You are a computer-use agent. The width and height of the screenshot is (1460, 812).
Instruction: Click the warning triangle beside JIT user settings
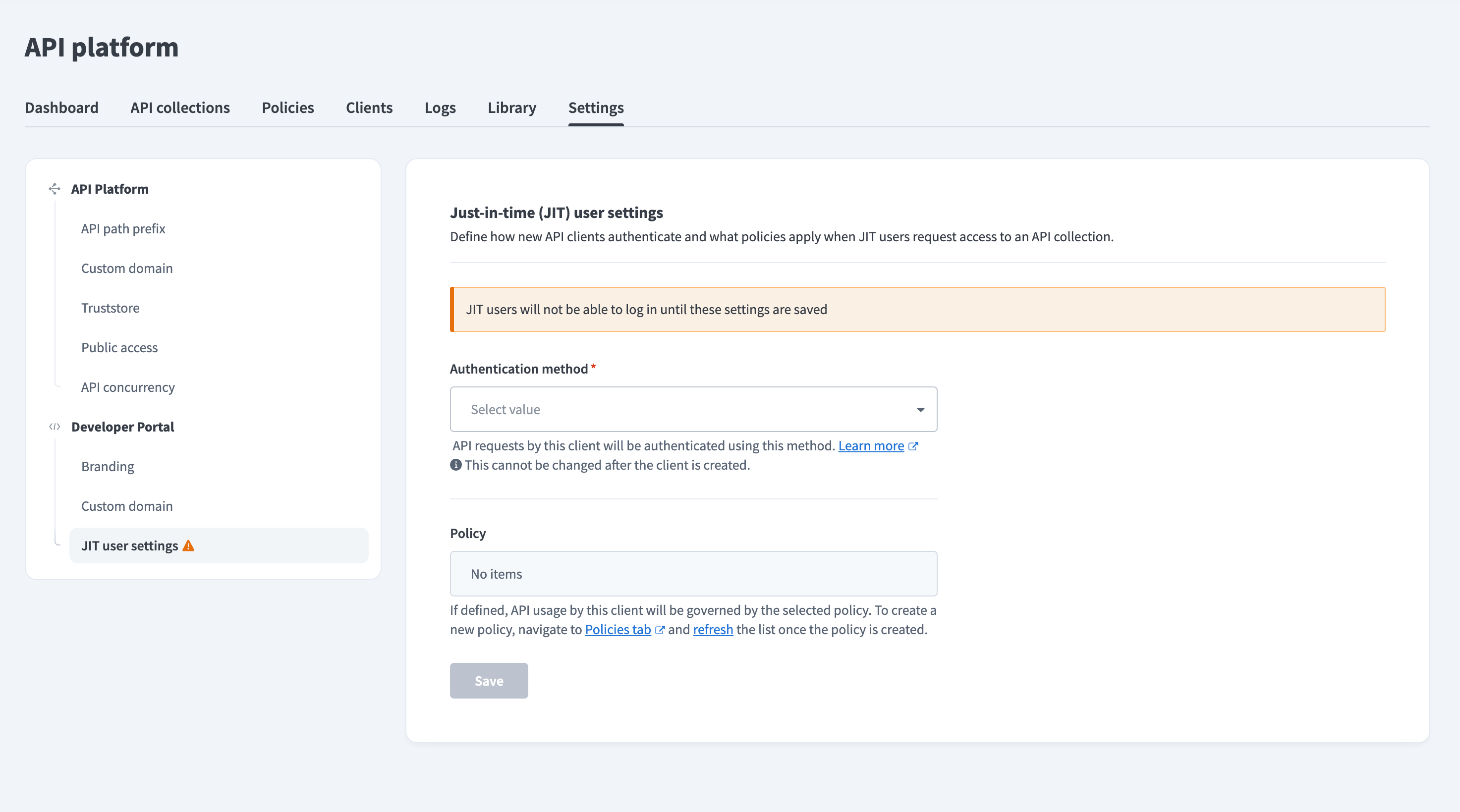189,545
